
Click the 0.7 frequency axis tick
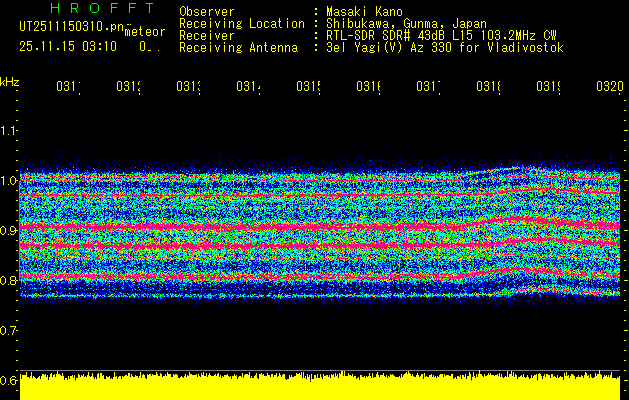coord(10,330)
